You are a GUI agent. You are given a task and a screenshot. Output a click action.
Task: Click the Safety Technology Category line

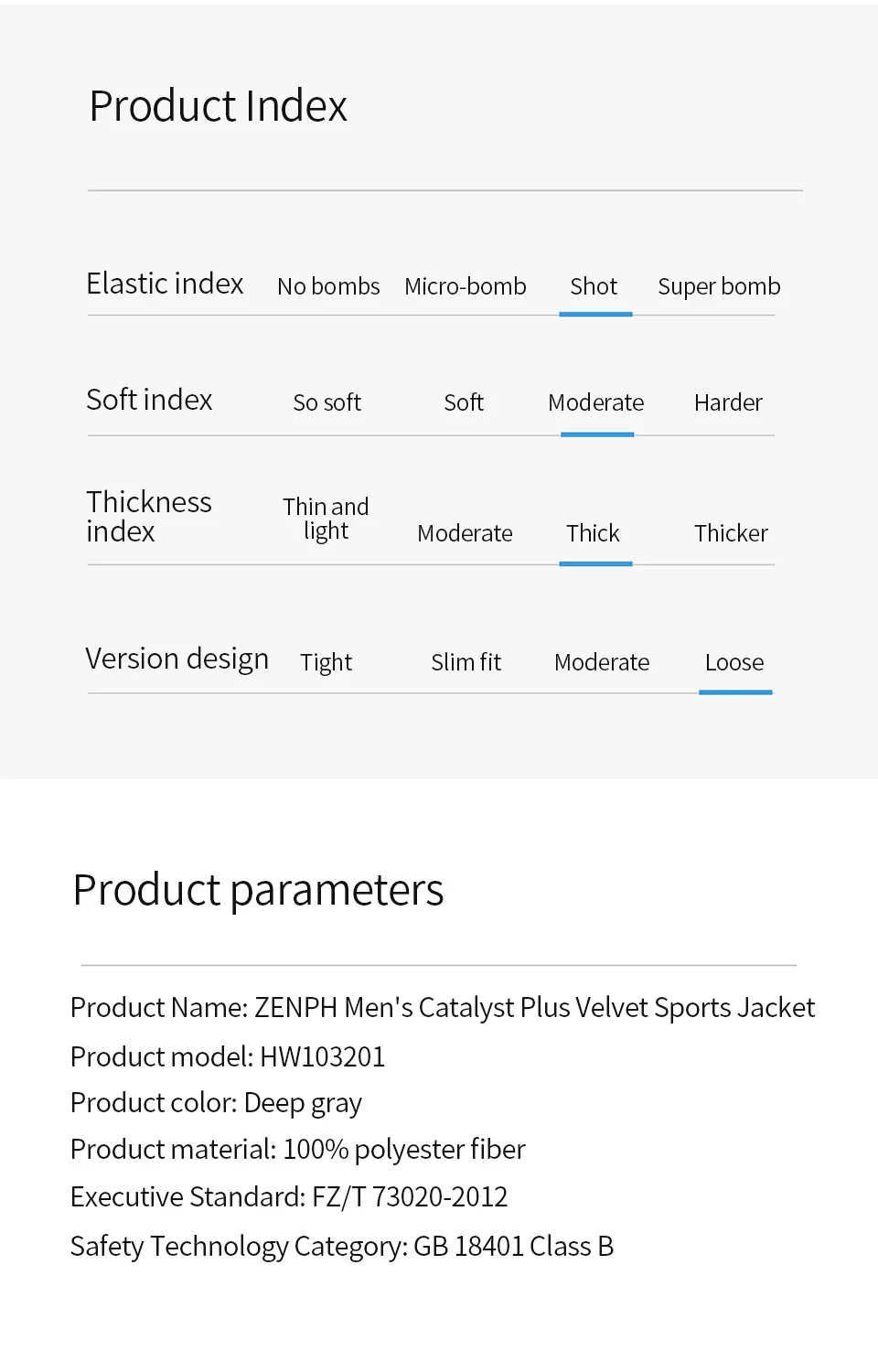pyautogui.click(x=341, y=1246)
